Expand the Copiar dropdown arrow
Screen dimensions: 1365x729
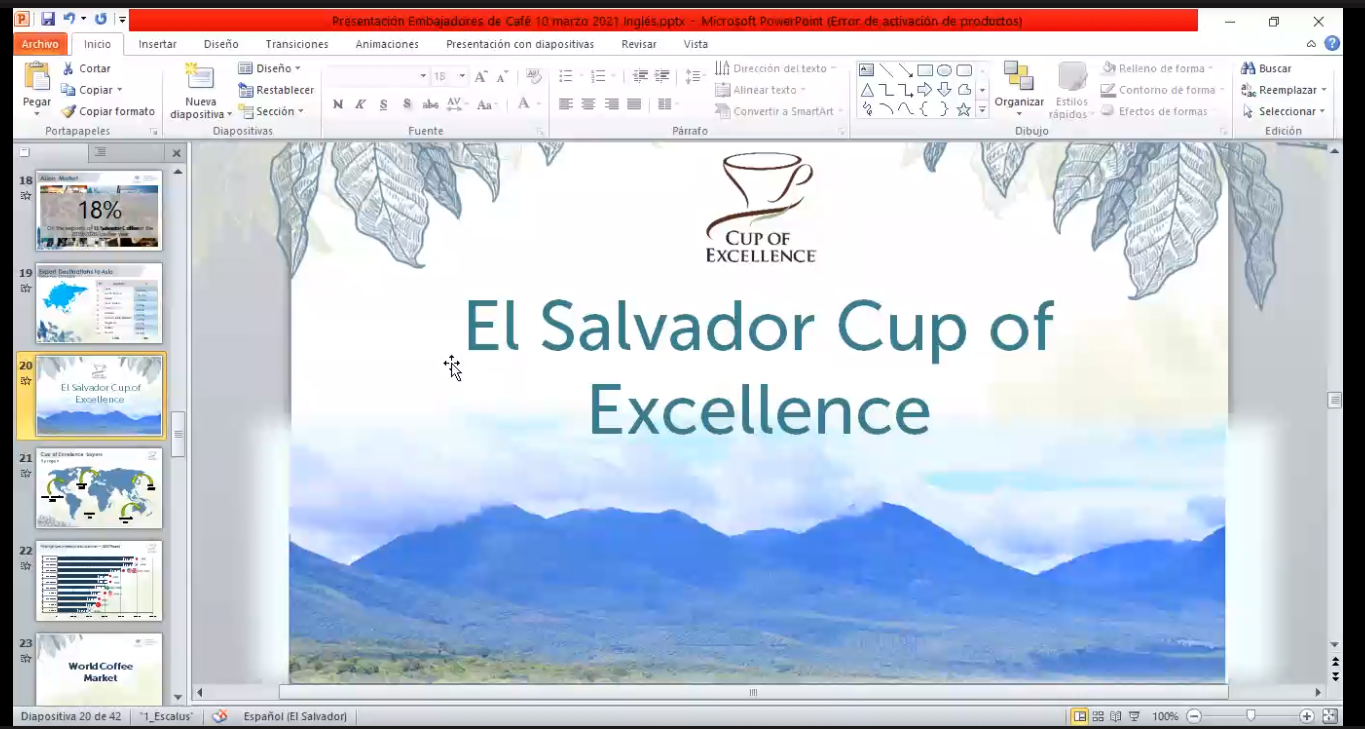point(120,90)
